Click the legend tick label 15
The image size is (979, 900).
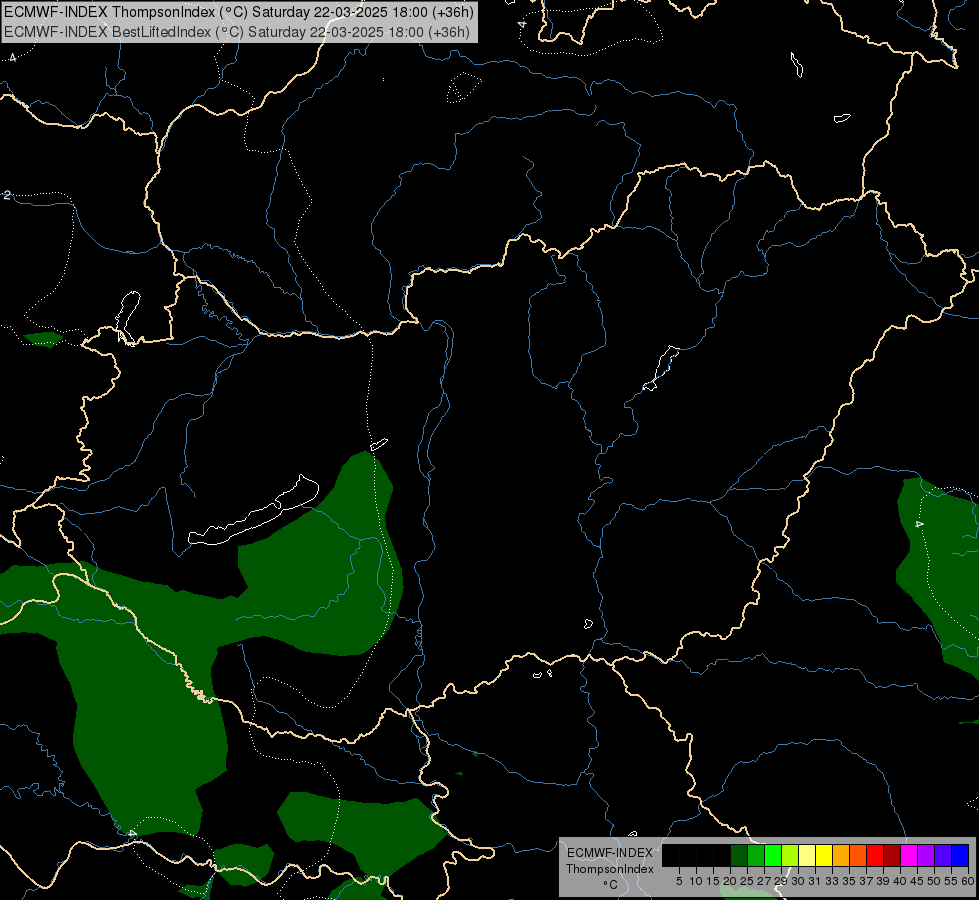[714, 881]
